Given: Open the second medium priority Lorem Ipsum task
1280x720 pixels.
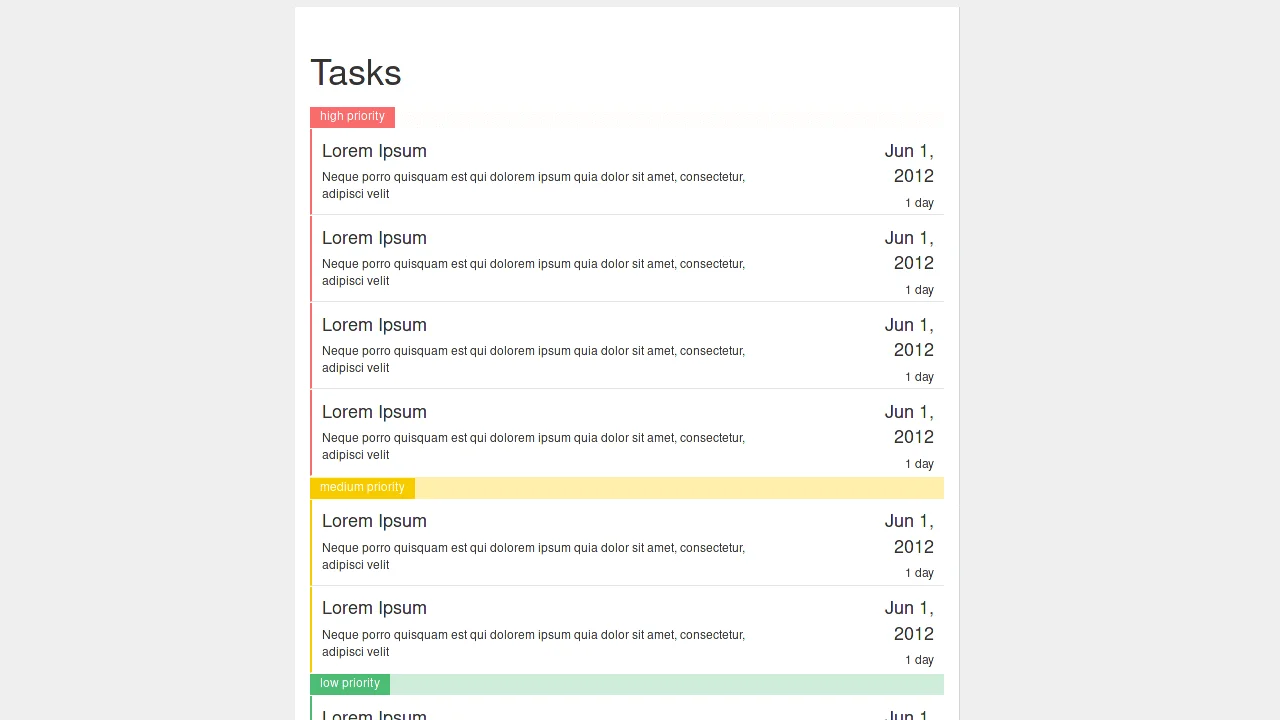Looking at the screenshot, I should coord(374,608).
